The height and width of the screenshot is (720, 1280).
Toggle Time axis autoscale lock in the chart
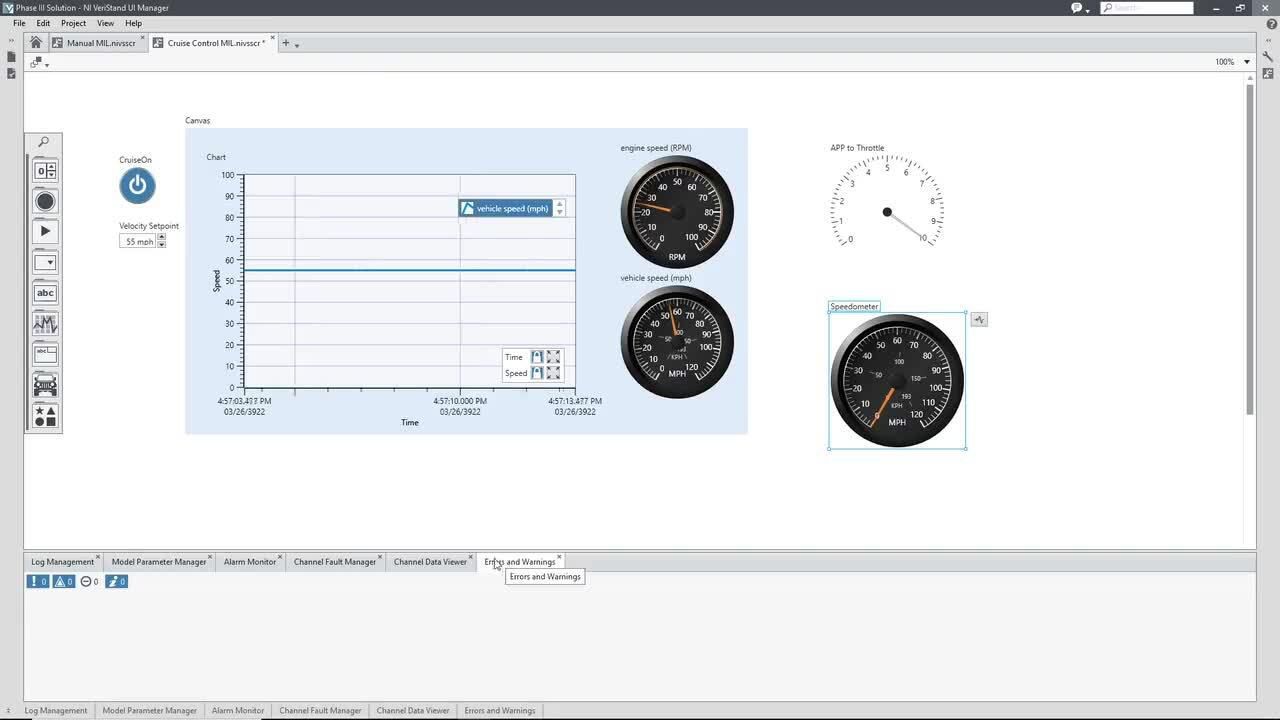[536, 357]
